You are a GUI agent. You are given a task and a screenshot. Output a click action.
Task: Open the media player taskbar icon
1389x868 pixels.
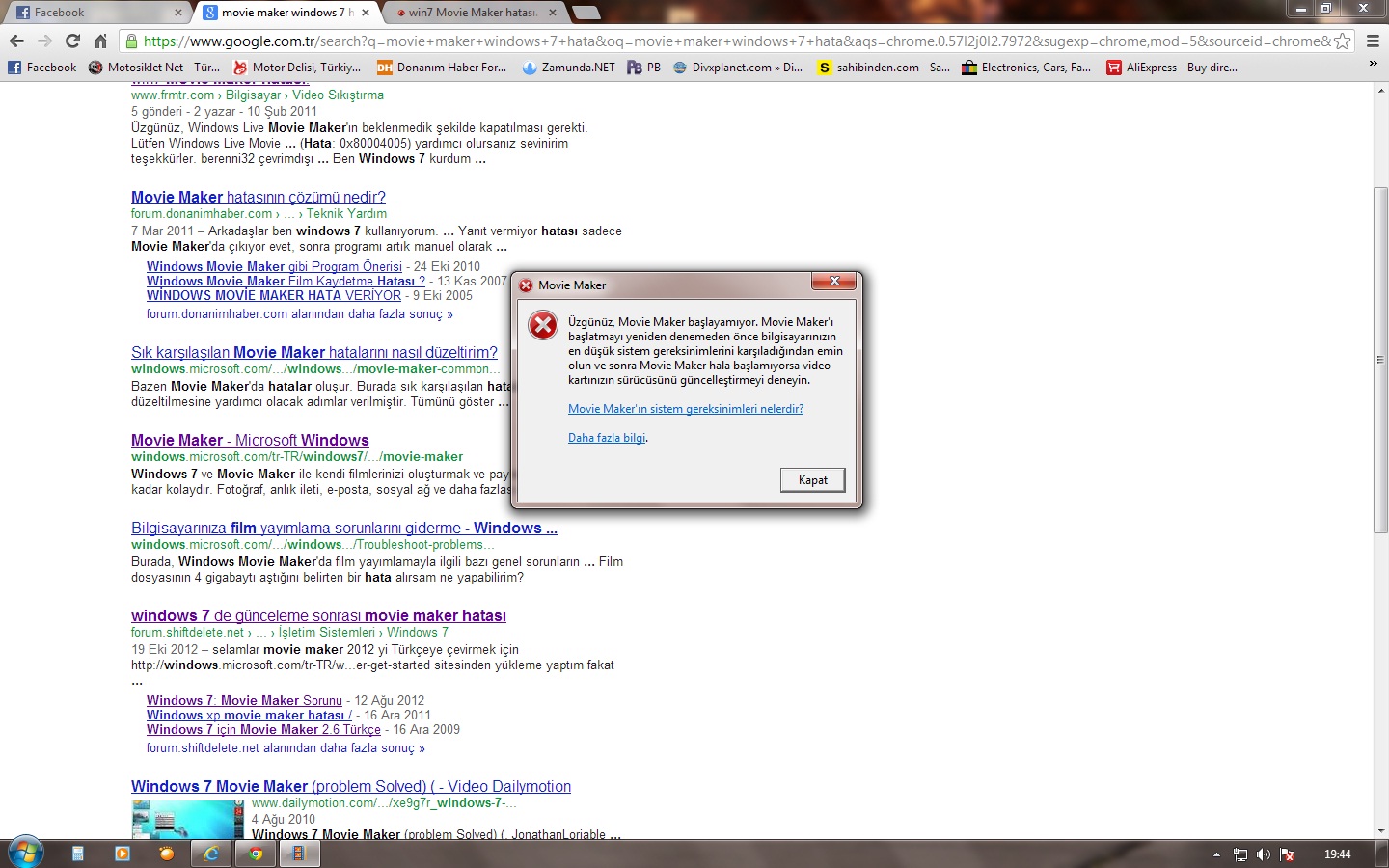(123, 854)
